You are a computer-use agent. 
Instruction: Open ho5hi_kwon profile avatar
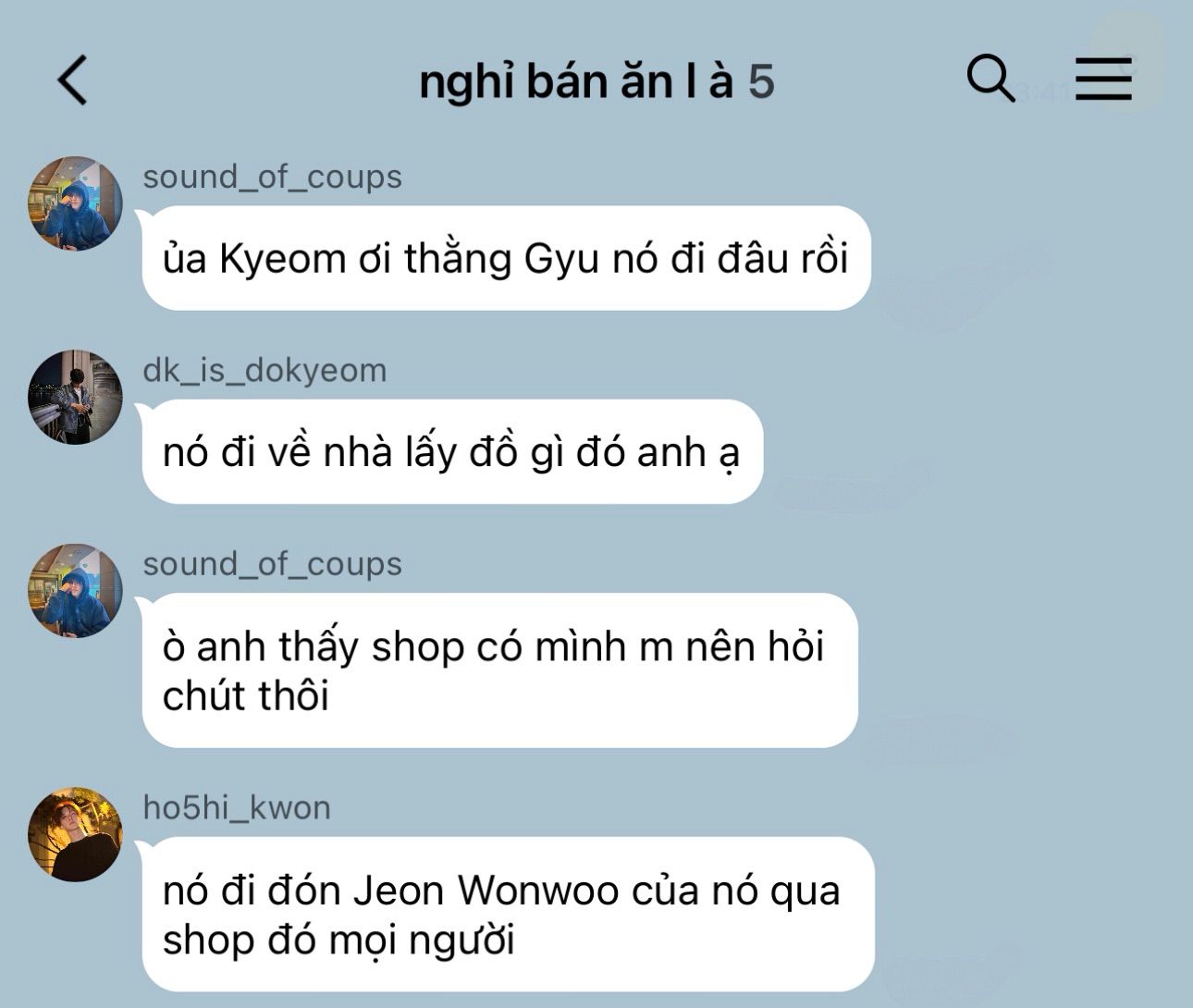click(x=75, y=834)
